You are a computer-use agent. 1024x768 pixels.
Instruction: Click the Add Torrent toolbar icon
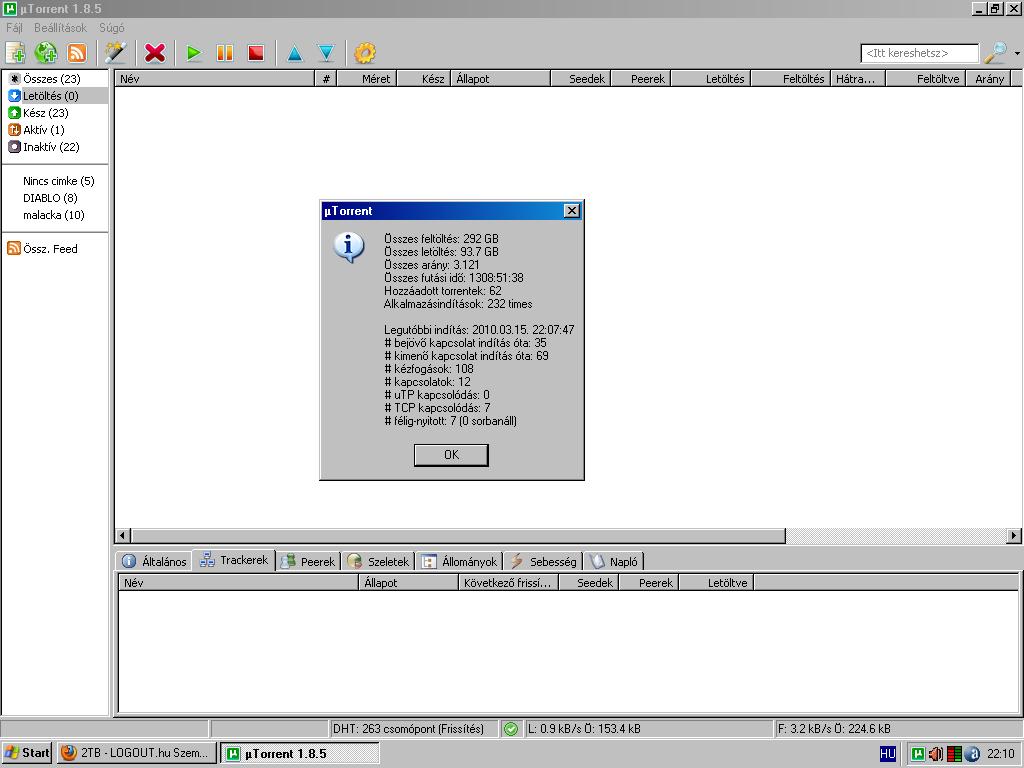pos(15,53)
